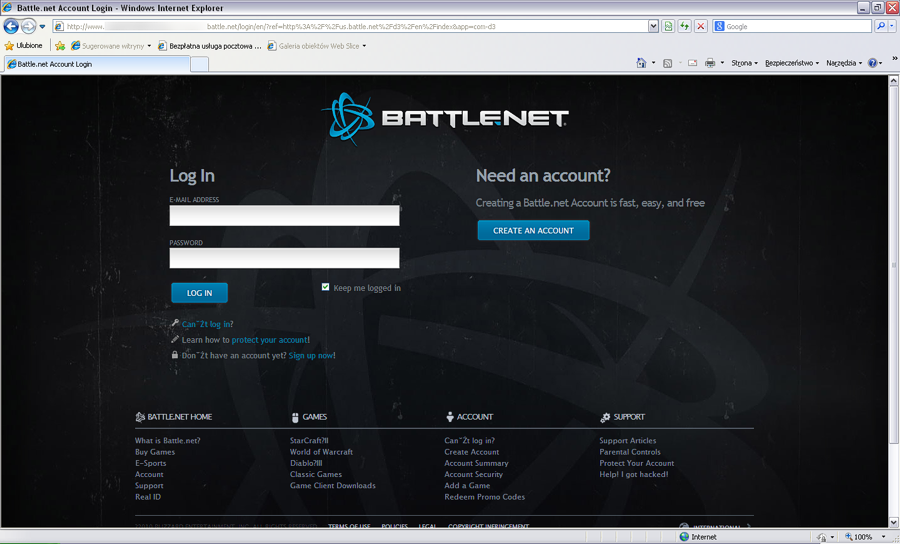This screenshot has width=900, height=544.
Task: Open Buy Games footer link
Action: point(155,452)
